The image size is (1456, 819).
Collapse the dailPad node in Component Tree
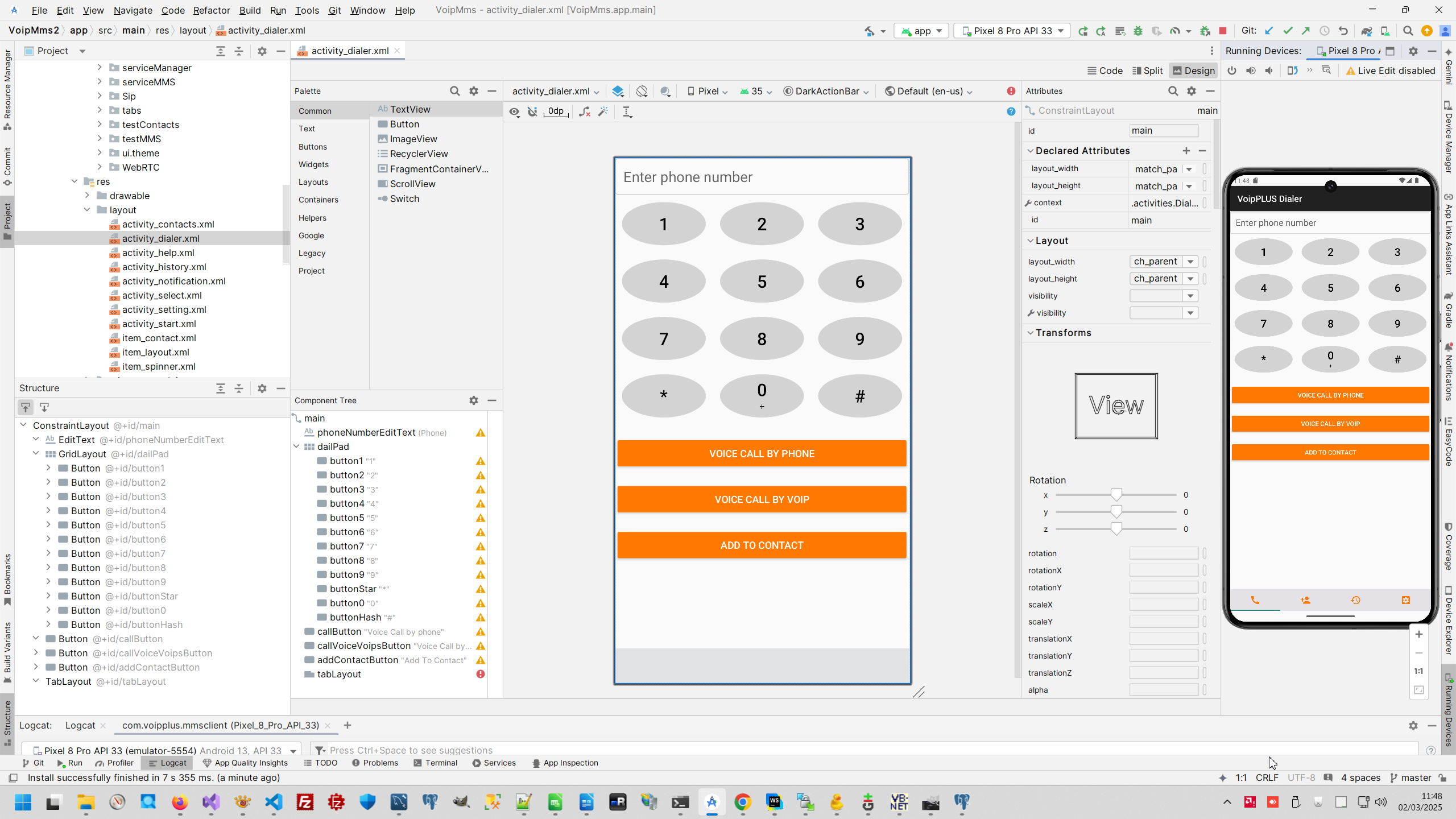296,446
